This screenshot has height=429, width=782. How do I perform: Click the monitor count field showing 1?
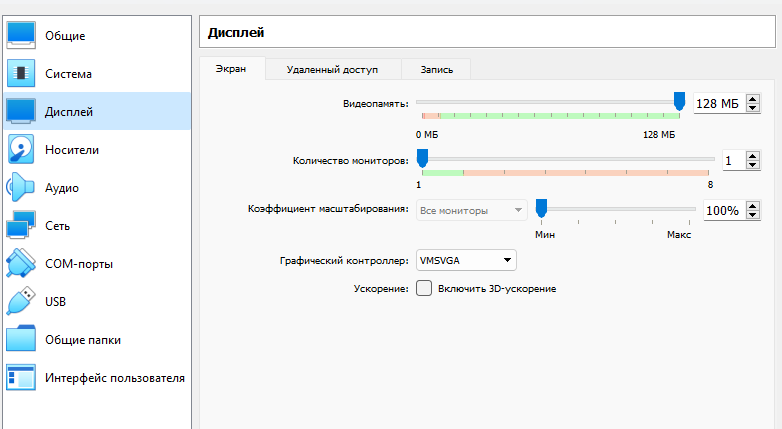click(734, 161)
